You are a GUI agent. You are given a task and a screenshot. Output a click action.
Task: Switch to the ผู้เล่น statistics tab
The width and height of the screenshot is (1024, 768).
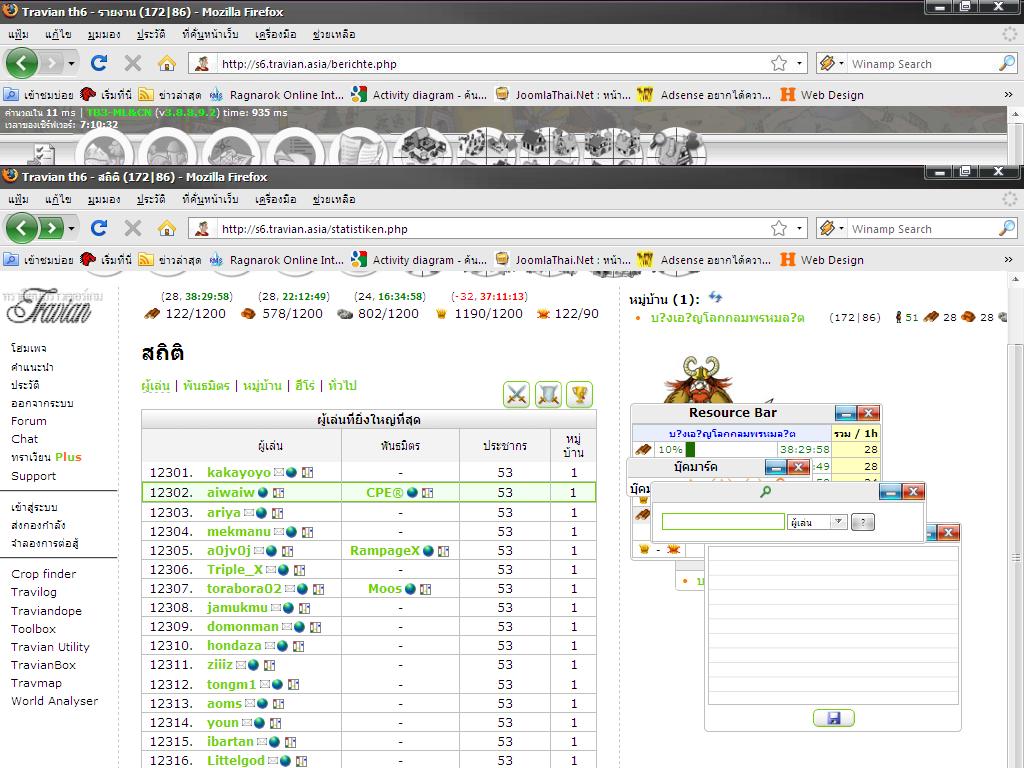pos(155,386)
